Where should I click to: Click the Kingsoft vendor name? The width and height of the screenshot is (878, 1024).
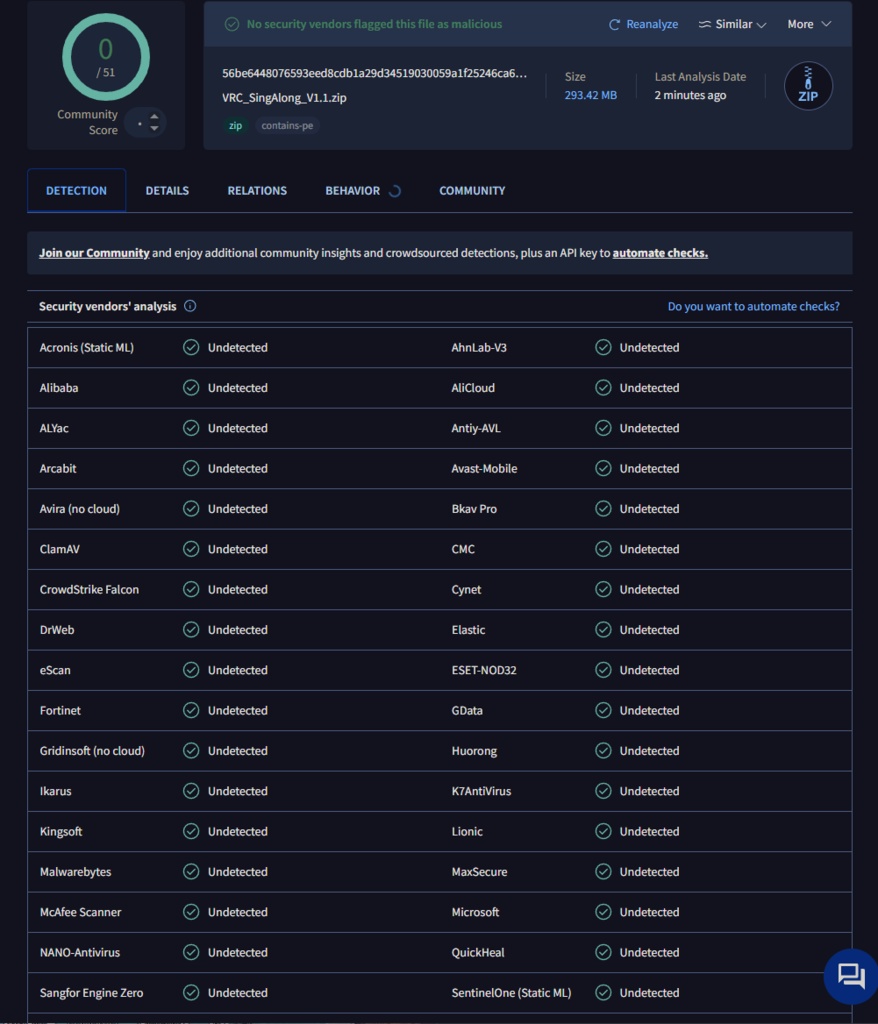pos(61,831)
